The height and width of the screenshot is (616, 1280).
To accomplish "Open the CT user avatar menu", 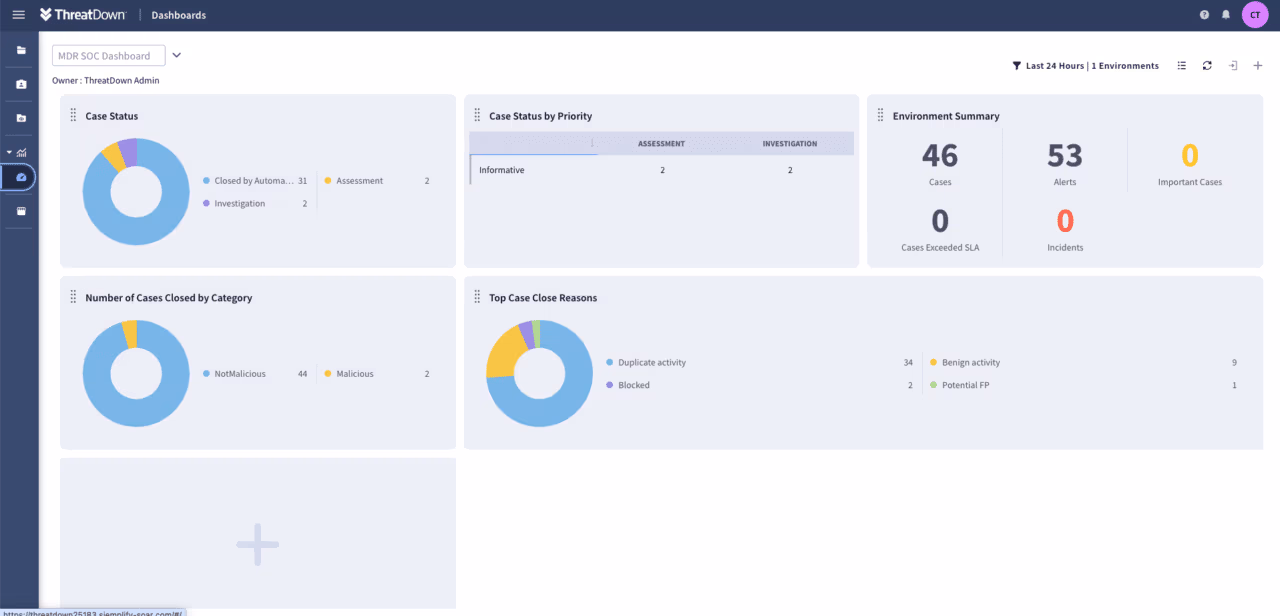I will [1255, 14].
